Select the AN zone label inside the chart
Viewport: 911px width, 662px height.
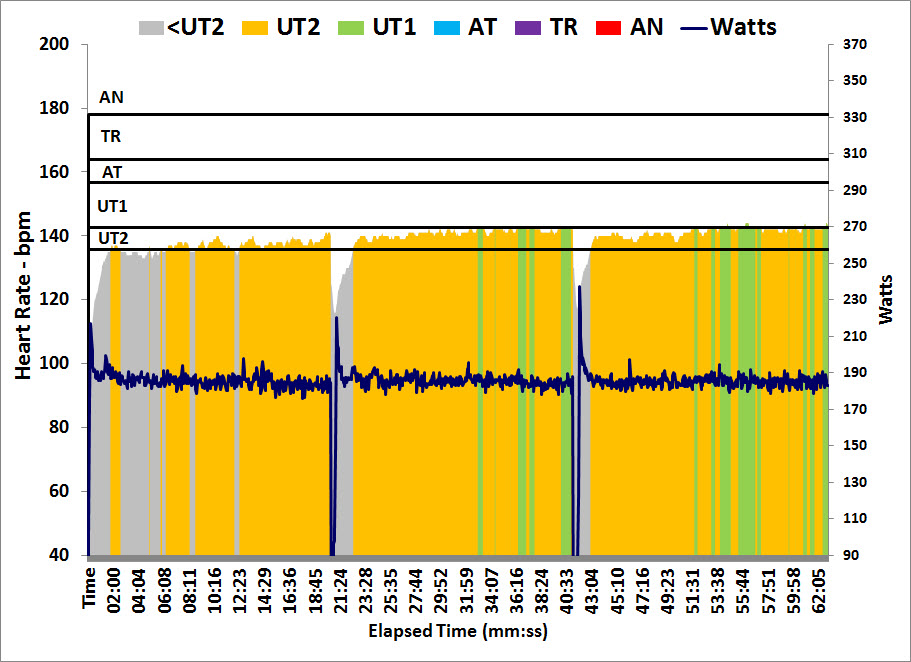[112, 98]
